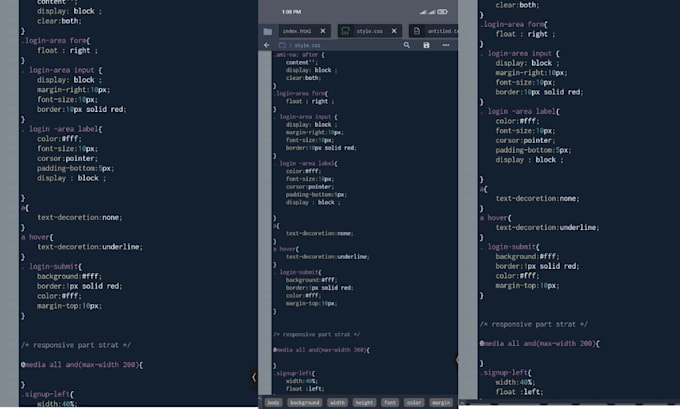Click the green CSS file-type icon
This screenshot has width=680, height=409.
point(345,31)
